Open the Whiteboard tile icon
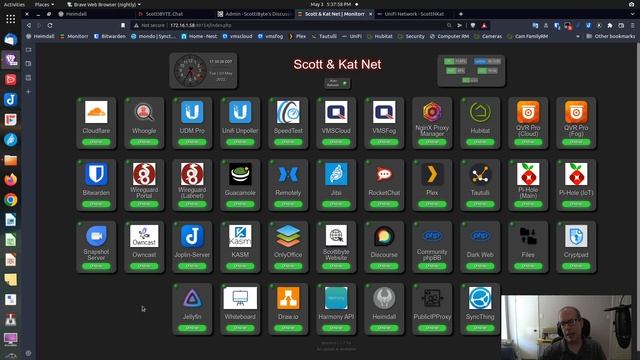Screen dimensions: 640x360 [x=240, y=298]
